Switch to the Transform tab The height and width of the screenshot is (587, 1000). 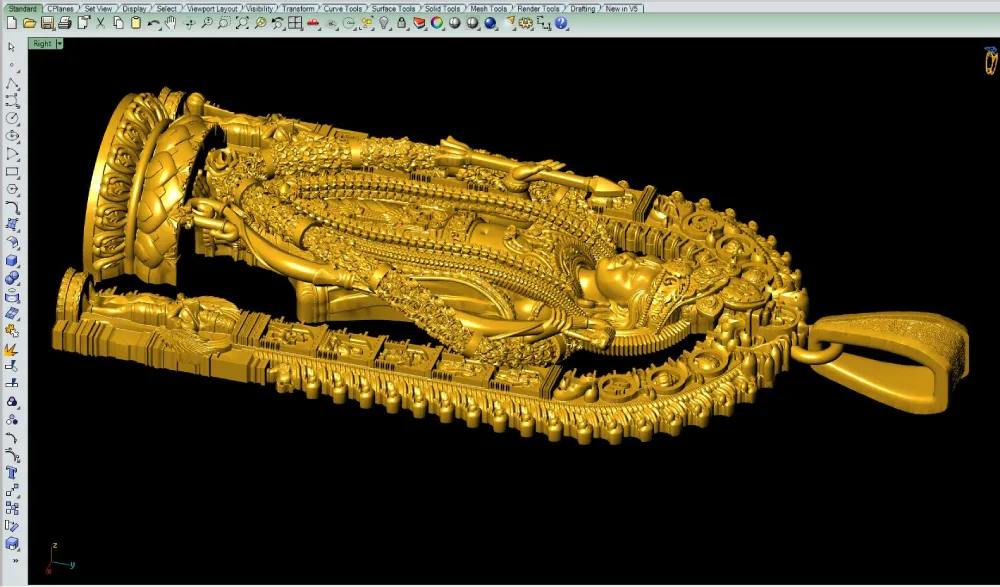tap(298, 8)
